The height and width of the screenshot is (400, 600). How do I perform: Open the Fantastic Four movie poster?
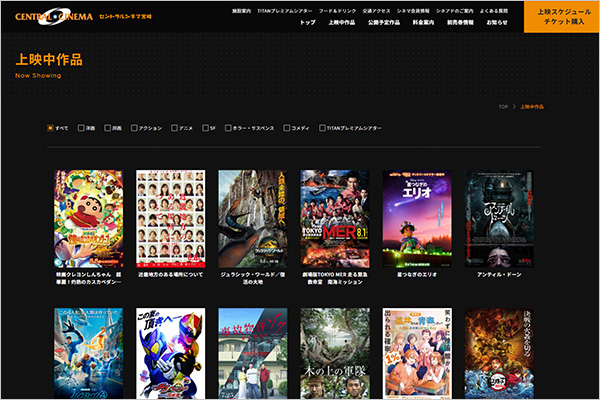point(88,353)
